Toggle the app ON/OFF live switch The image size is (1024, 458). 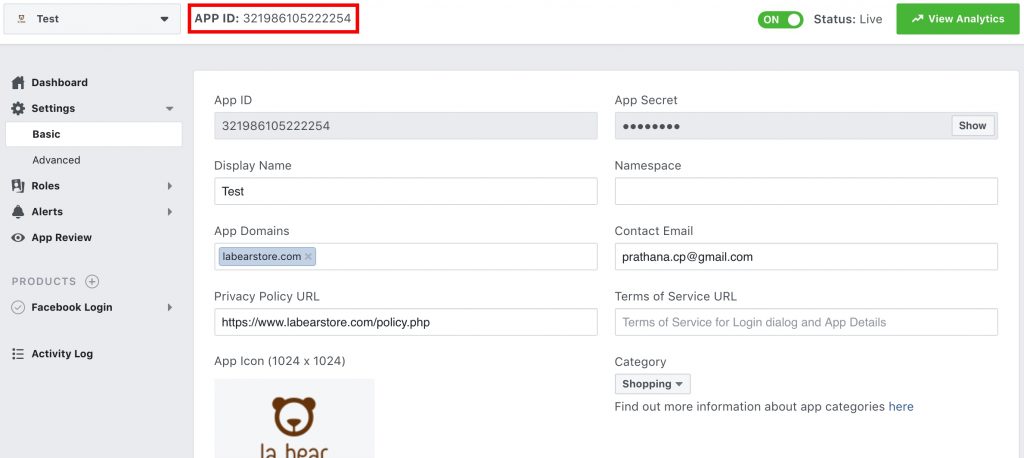point(780,20)
